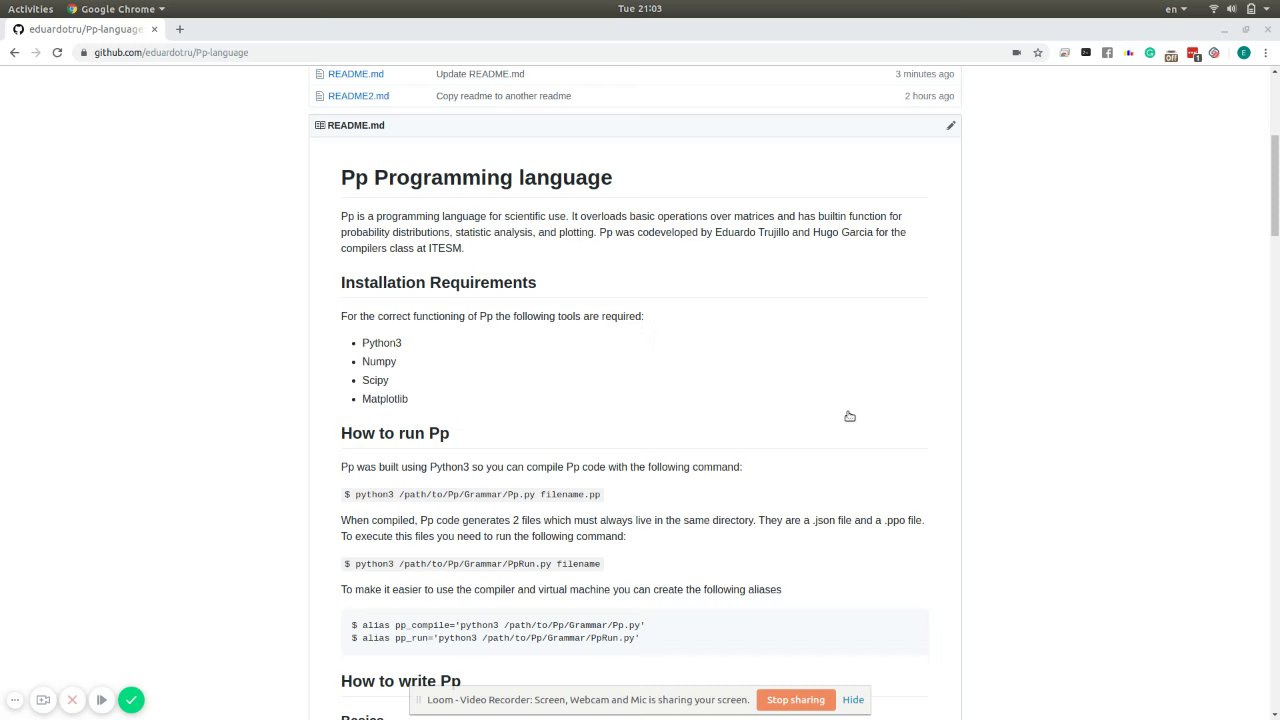Viewport: 1280px width, 720px height.
Task: Click the address bar URL field
Action: (x=540, y=52)
